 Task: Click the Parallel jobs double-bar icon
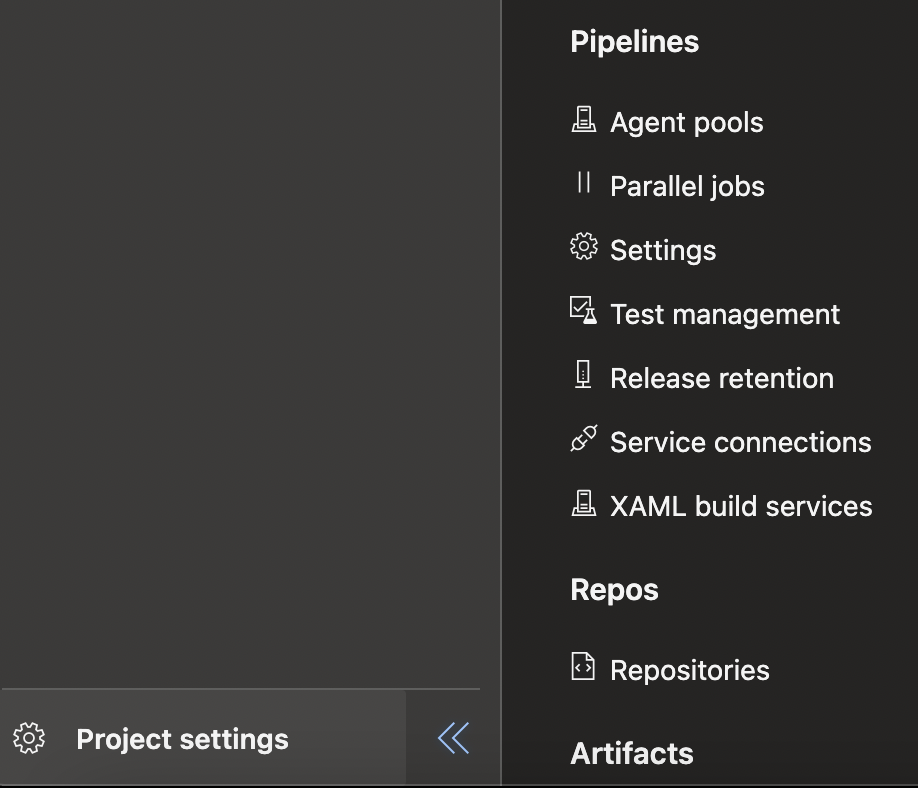583,184
